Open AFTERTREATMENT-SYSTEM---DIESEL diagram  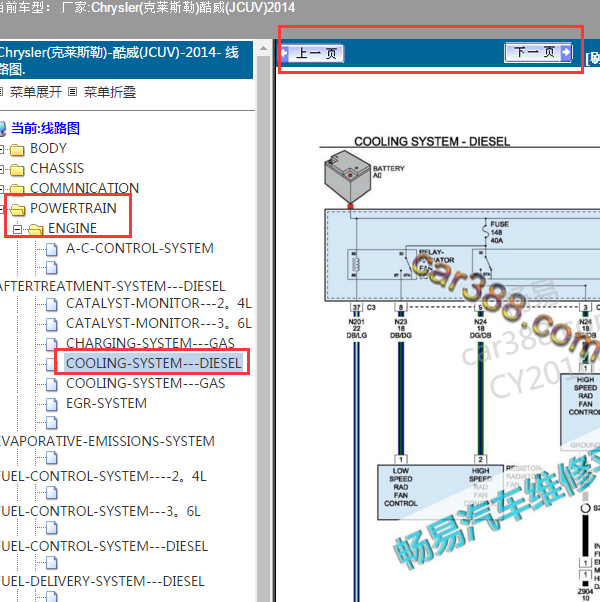[112, 286]
